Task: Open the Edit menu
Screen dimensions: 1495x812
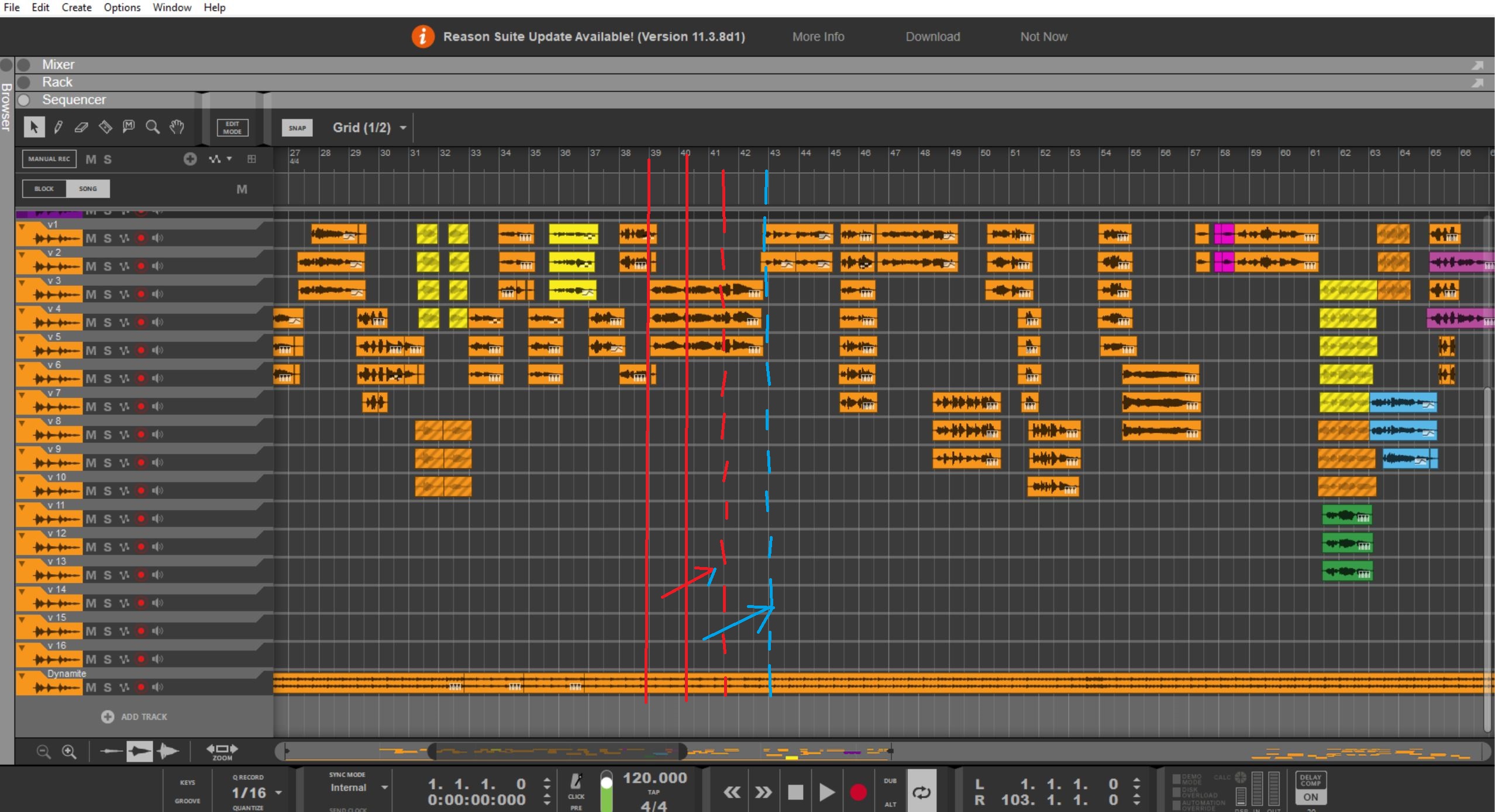Action: 40,8
